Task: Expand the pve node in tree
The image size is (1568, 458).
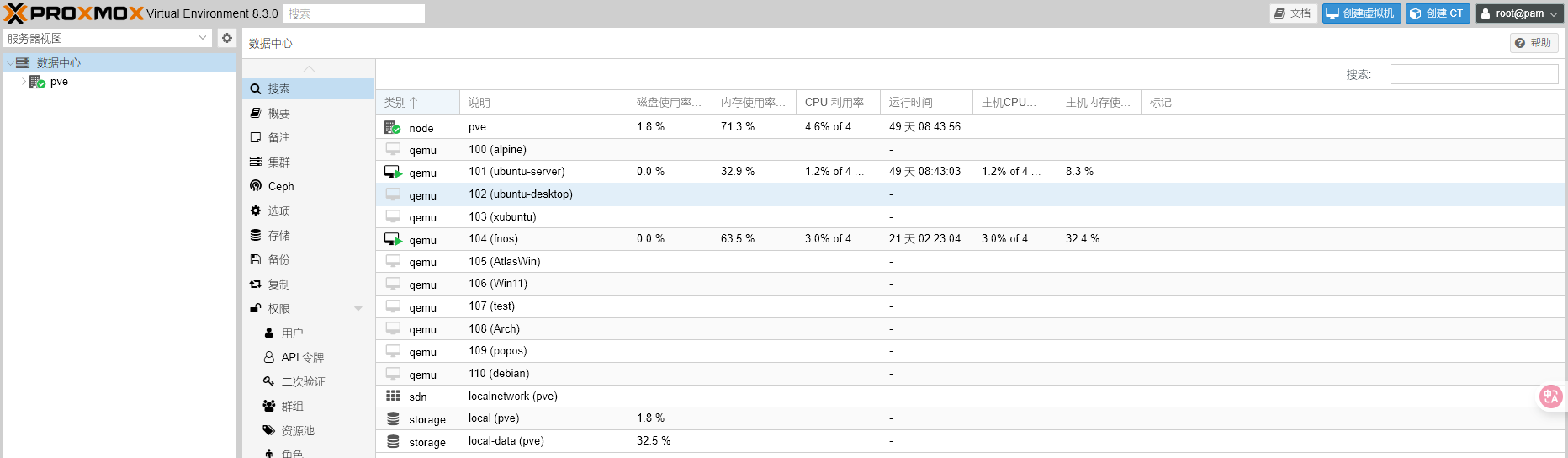Action: [x=24, y=82]
